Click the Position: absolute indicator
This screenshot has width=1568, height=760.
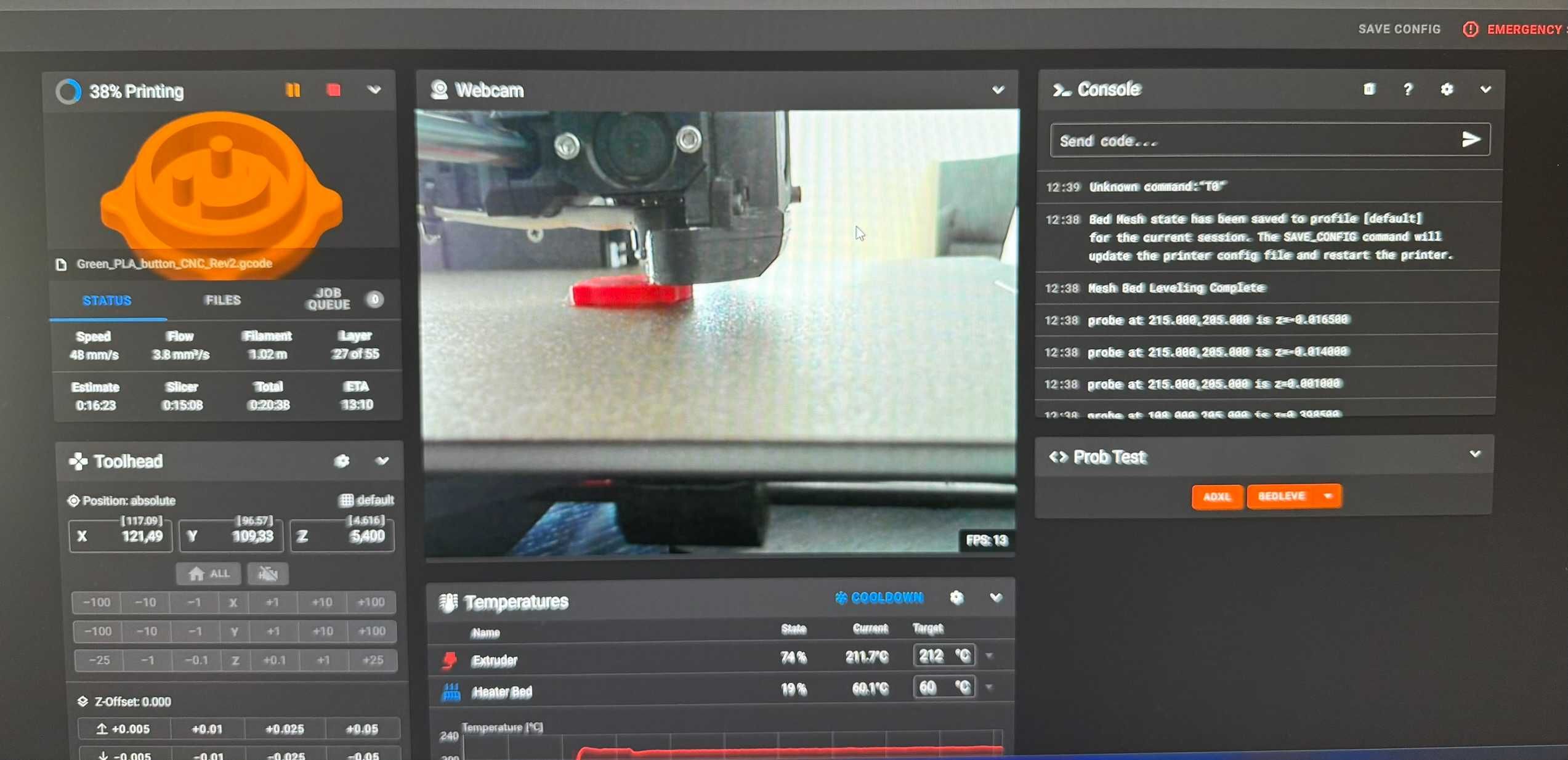[121, 501]
